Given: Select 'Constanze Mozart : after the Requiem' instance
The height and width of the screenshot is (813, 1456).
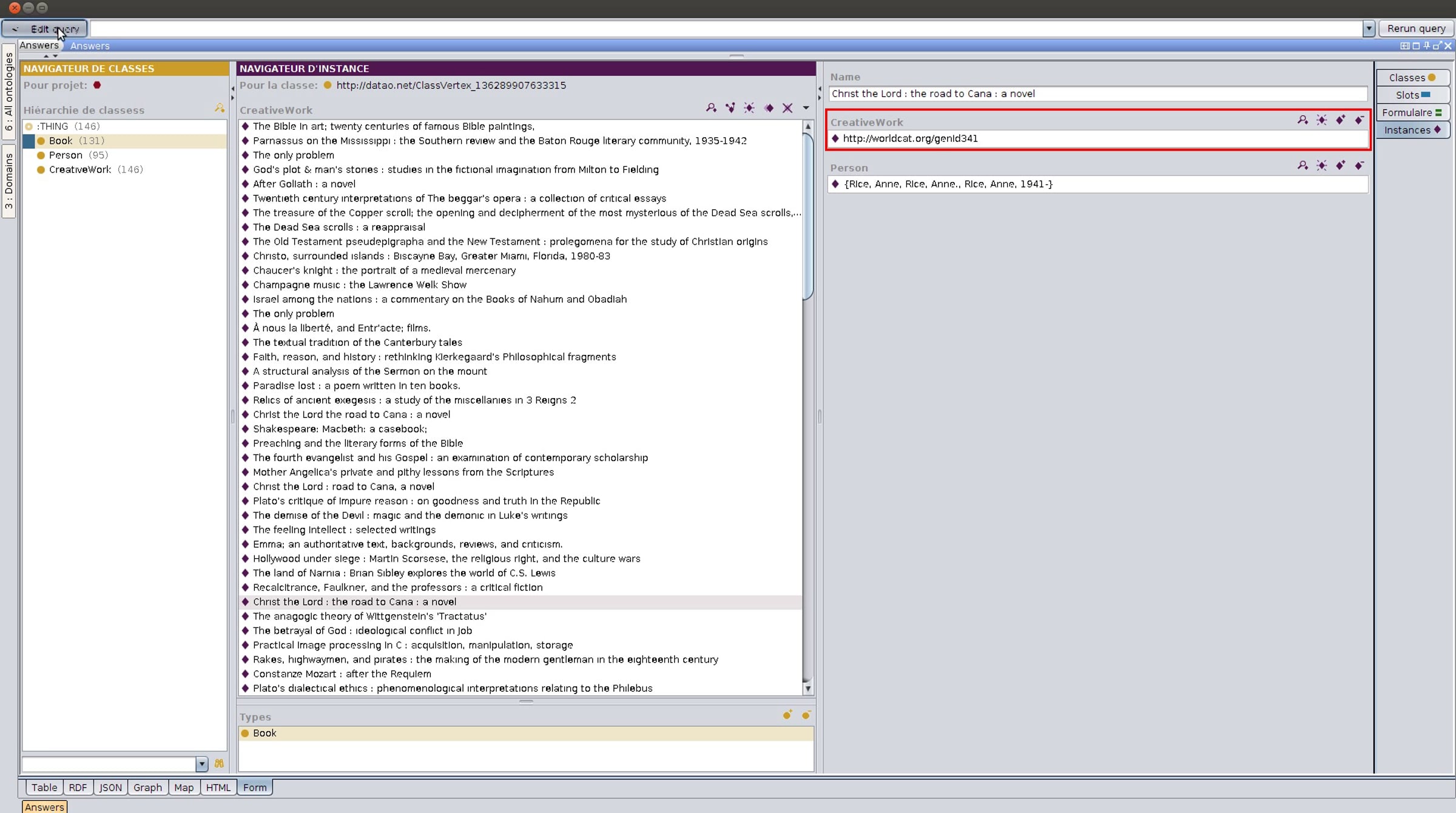Looking at the screenshot, I should coord(342,674).
